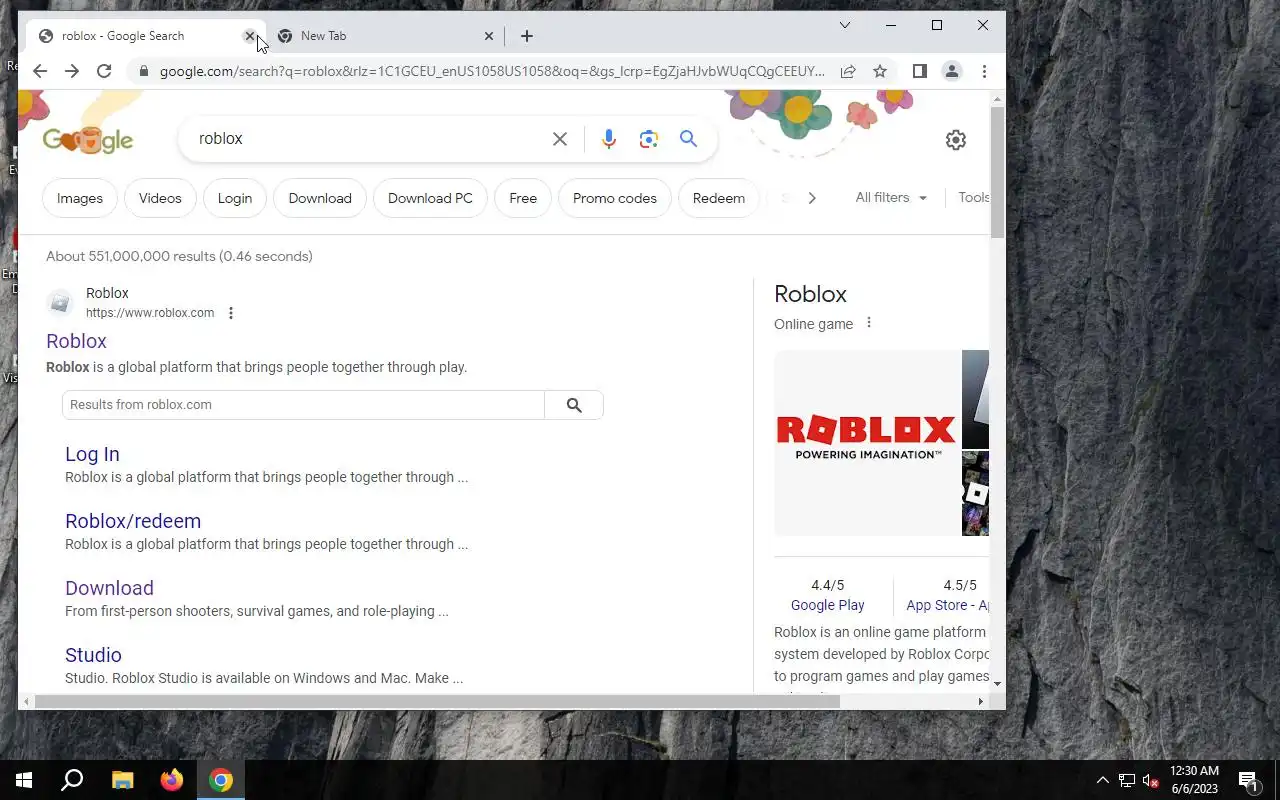Viewport: 1280px width, 800px height.
Task: Filter results by Videos
Action: tap(160, 198)
